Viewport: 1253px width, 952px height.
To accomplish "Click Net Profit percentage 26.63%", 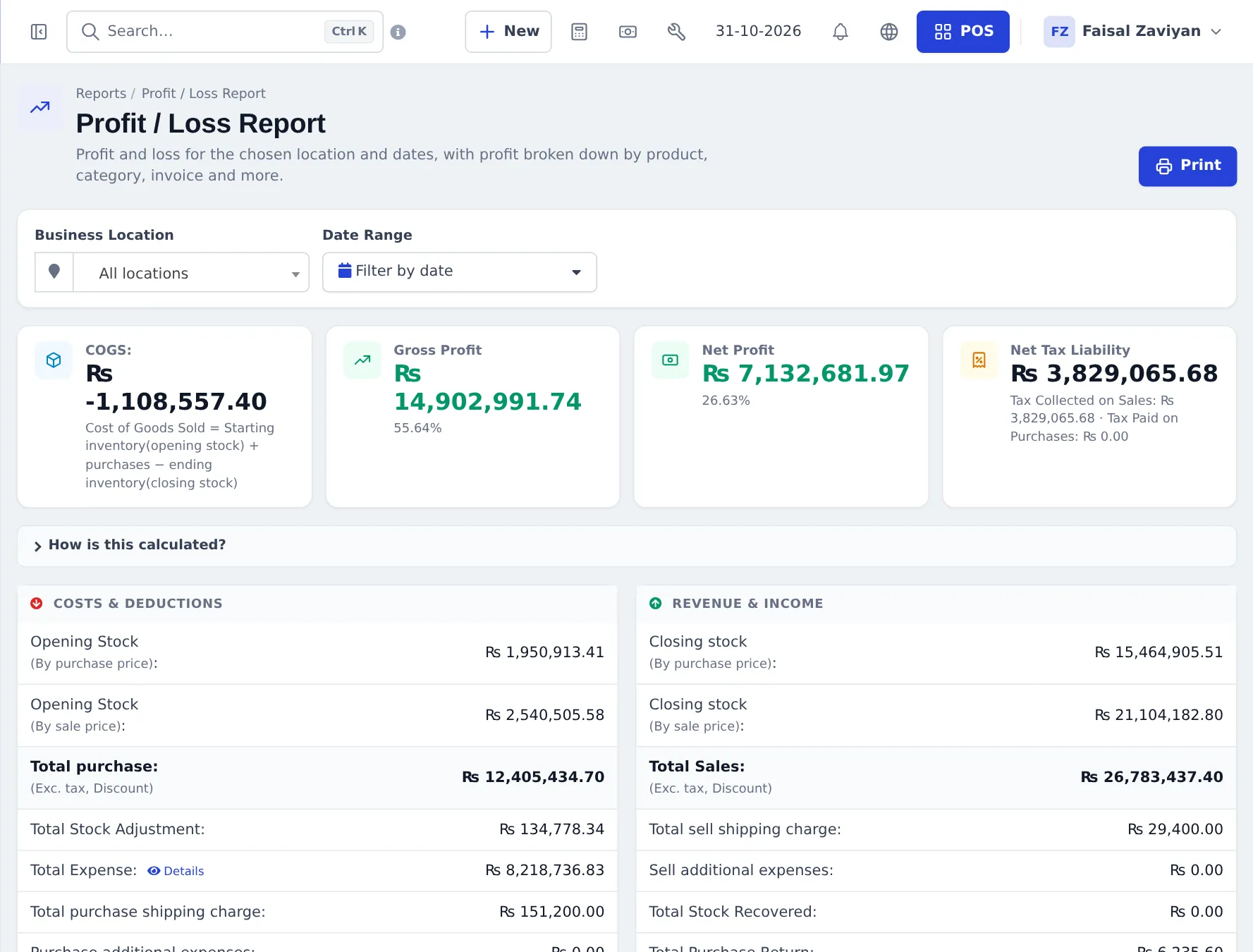I will (726, 401).
